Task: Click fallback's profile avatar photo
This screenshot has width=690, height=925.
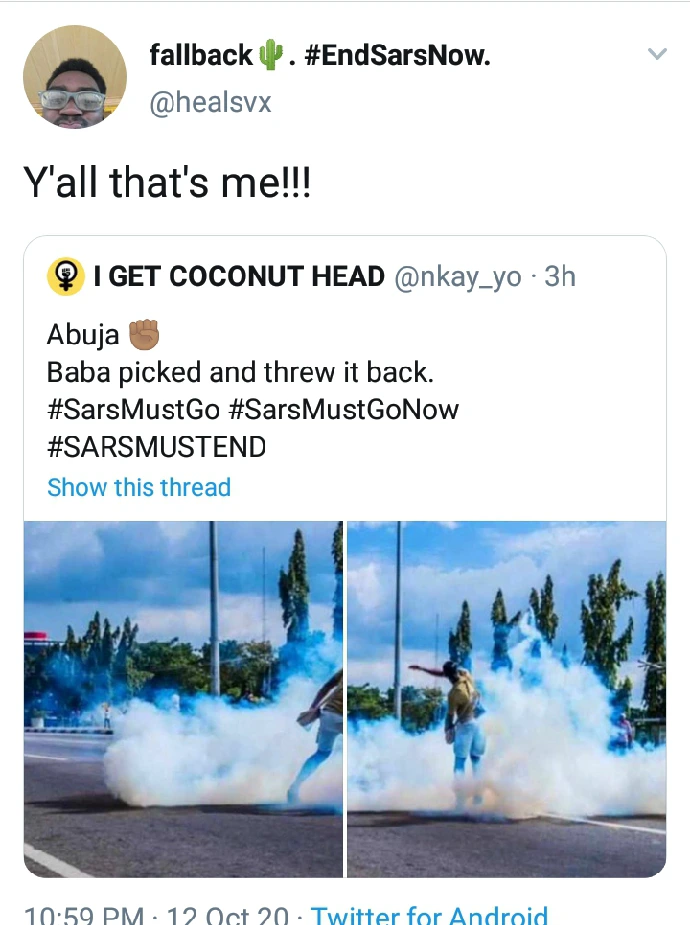Action: click(x=74, y=79)
